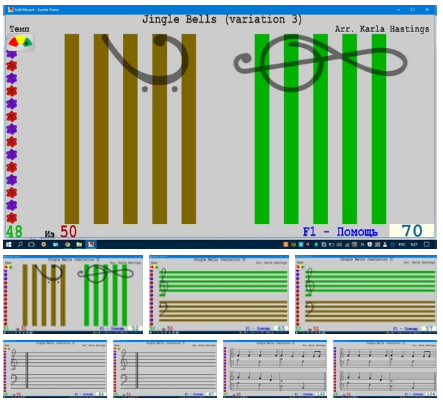Open Chrome from the taskbar
Image resolution: width=443 pixels, height=404 pixels.
(x=67, y=244)
